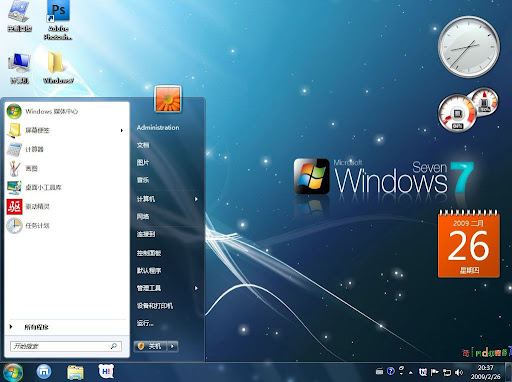Open Control Panel (控制面板) in the Start menu
Image resolution: width=512 pixels, height=382 pixels.
point(149,253)
